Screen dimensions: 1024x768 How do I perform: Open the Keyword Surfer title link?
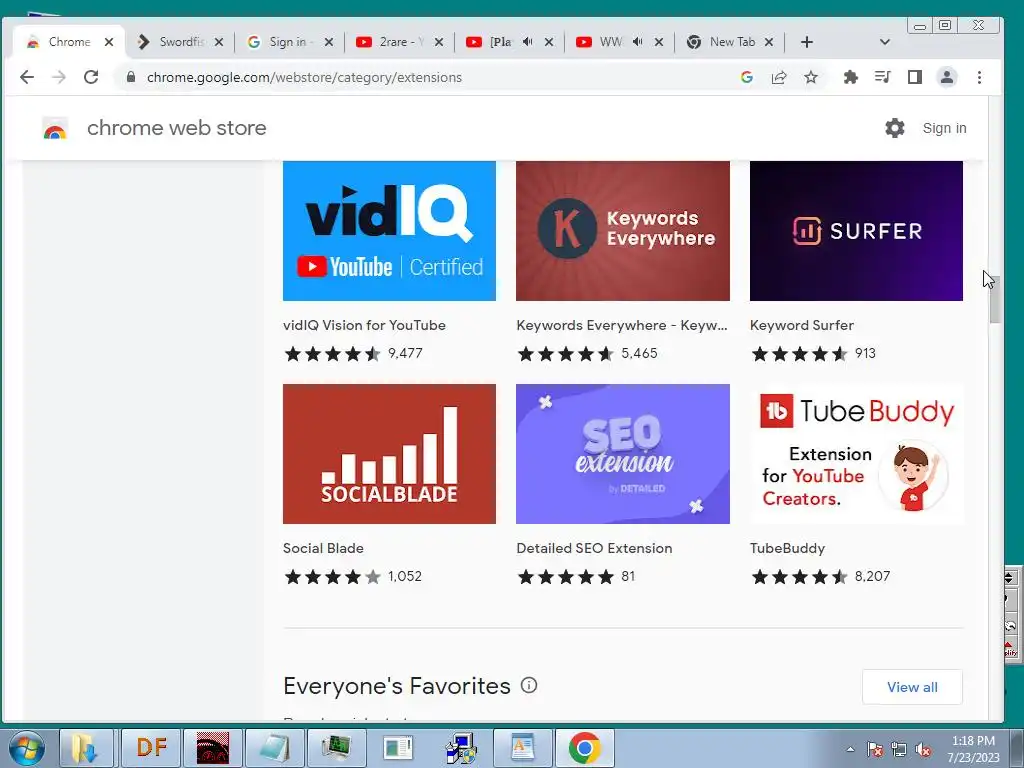pos(801,325)
